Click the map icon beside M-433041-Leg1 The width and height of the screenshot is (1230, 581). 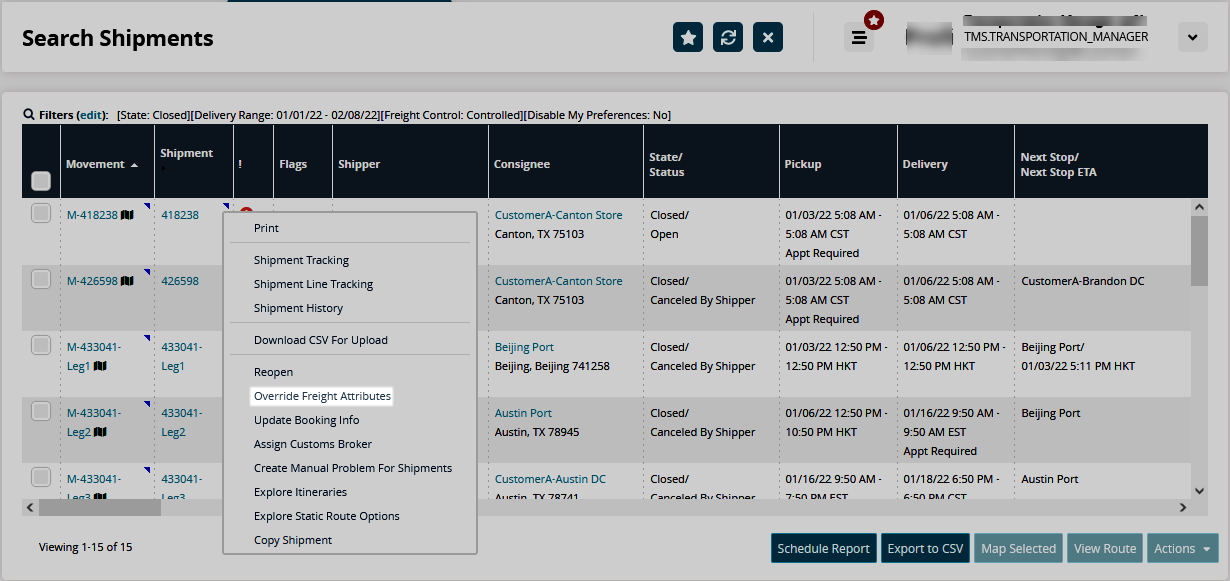click(100, 366)
